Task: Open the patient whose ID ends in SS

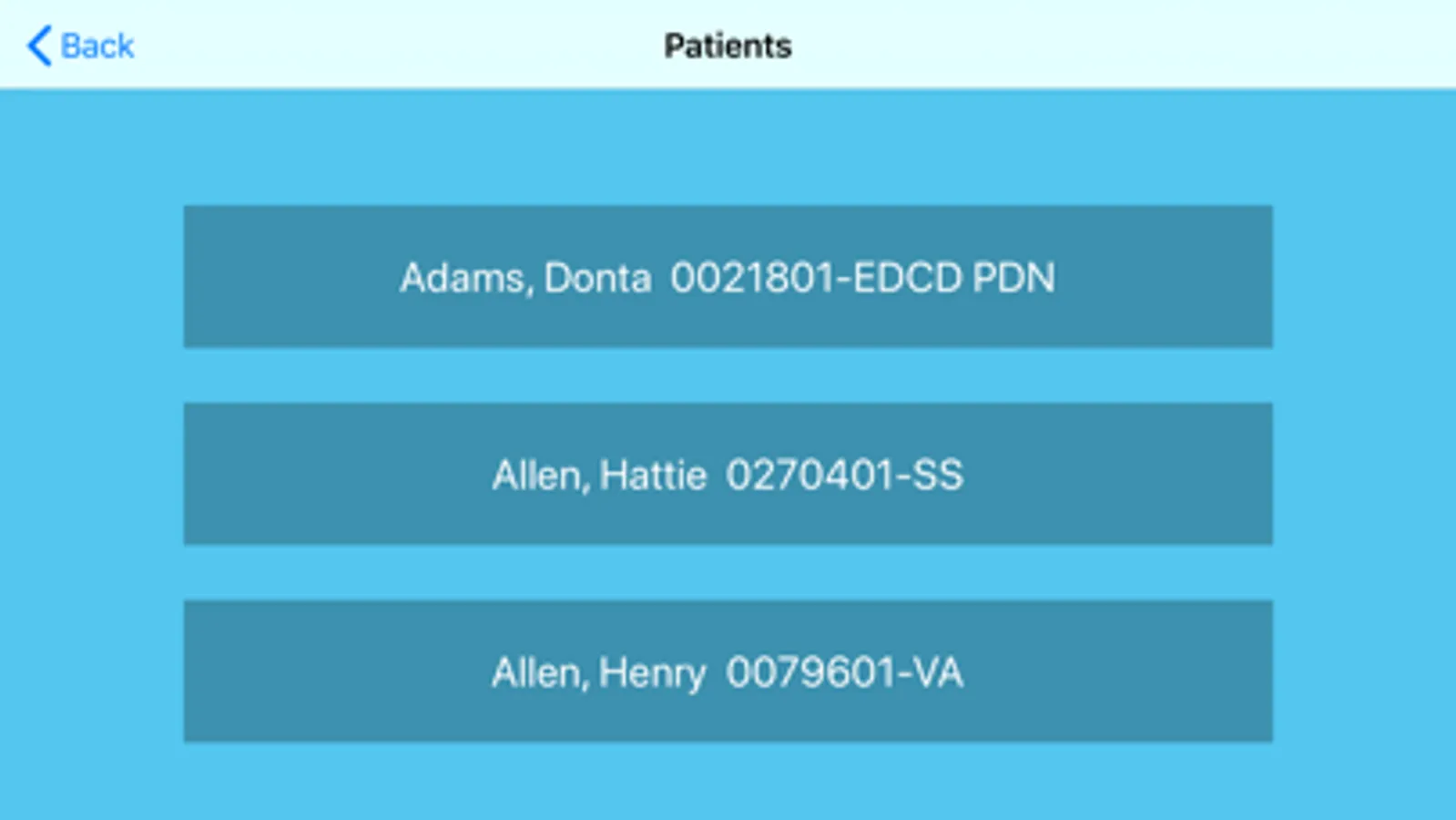Action: [728, 474]
